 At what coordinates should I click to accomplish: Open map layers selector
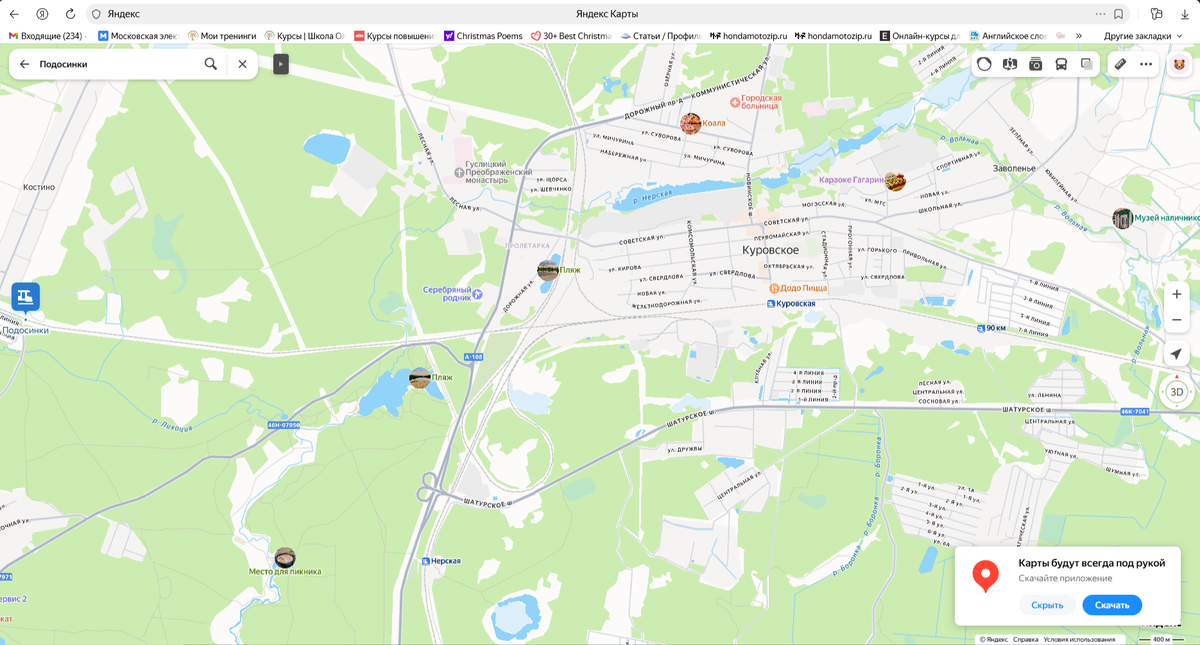[1087, 64]
